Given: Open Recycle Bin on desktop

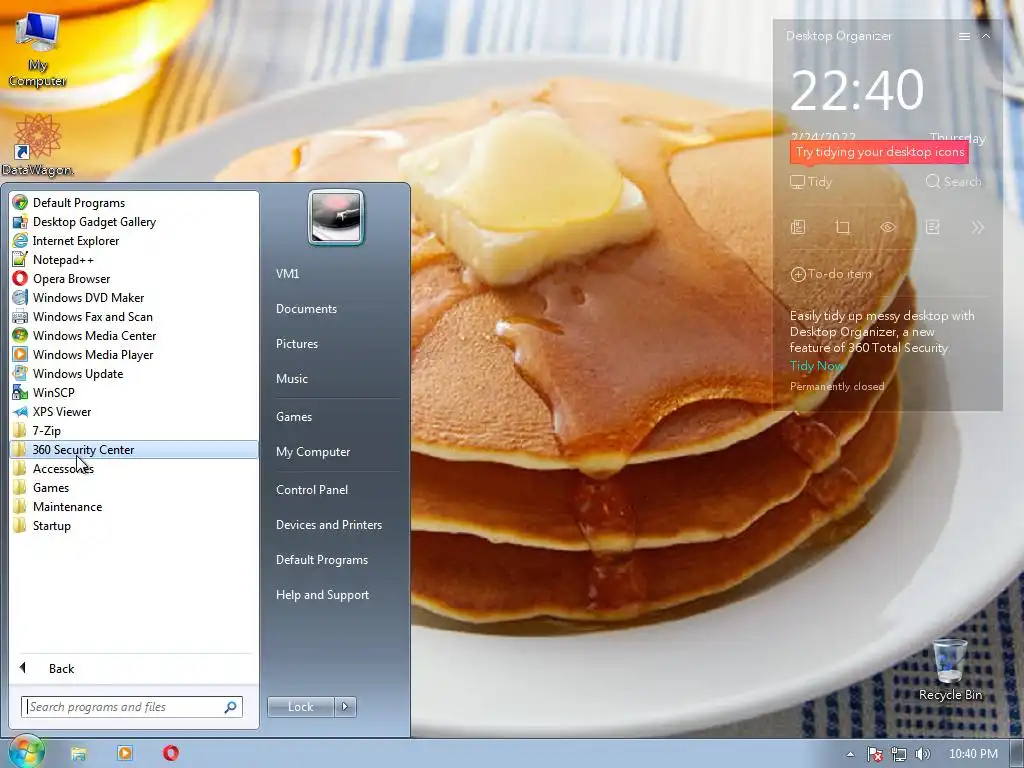Looking at the screenshot, I should click(950, 670).
